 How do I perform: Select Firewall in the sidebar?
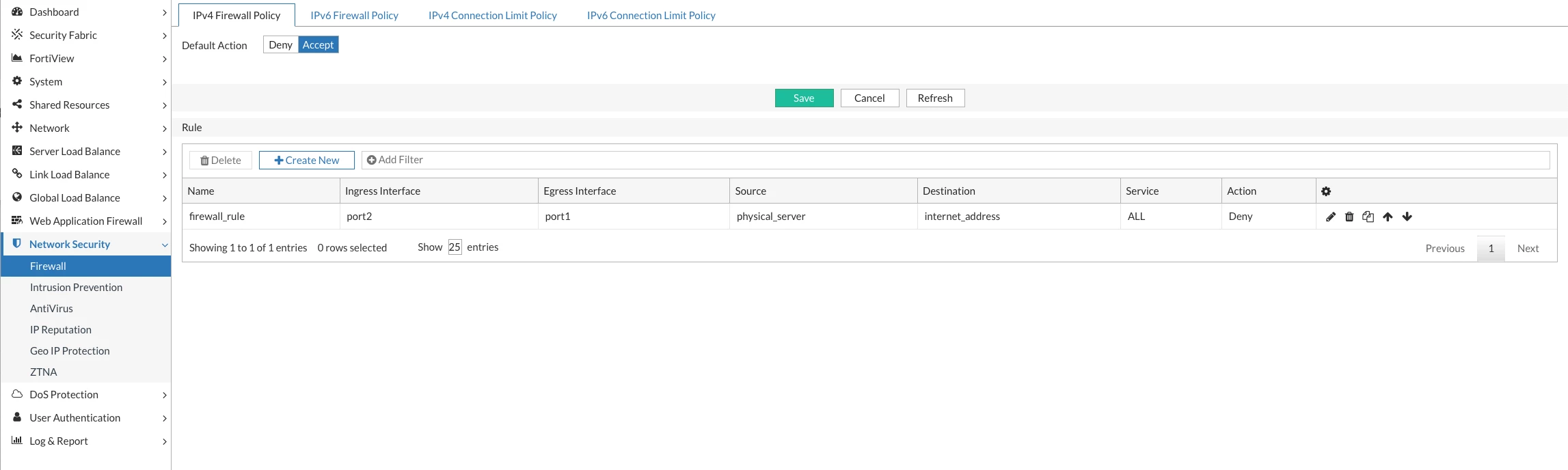click(86, 266)
